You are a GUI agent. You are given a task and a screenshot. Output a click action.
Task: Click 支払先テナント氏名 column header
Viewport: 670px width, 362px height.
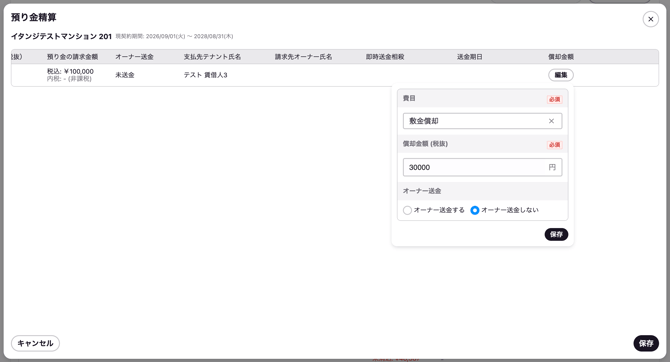[212, 57]
